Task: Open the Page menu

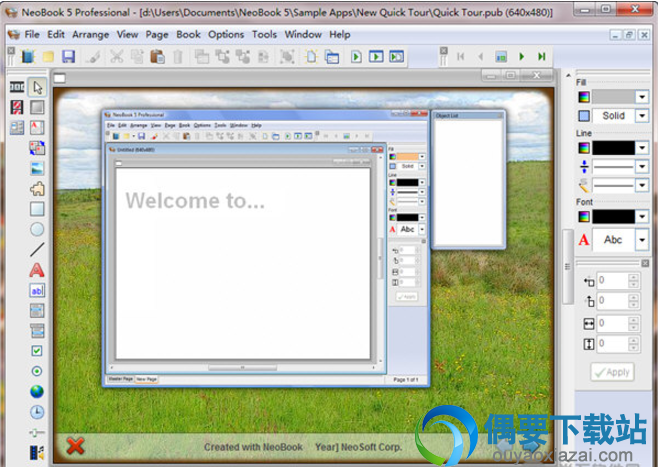Action: [157, 34]
